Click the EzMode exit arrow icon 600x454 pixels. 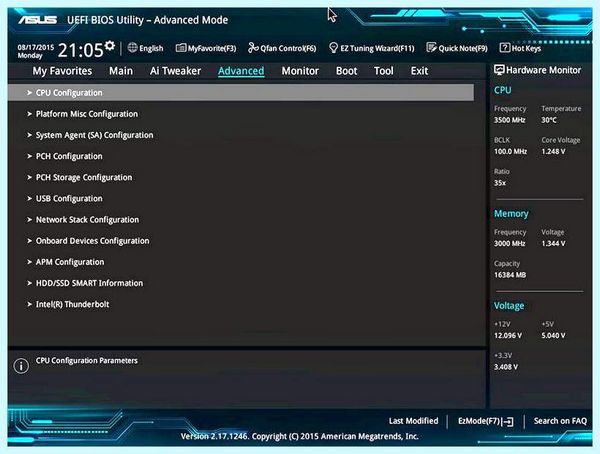507,421
